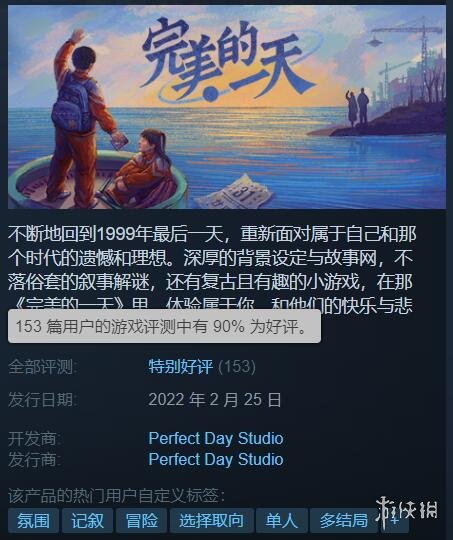
Task: Choose the 冒险 tag
Action: [x=142, y=520]
